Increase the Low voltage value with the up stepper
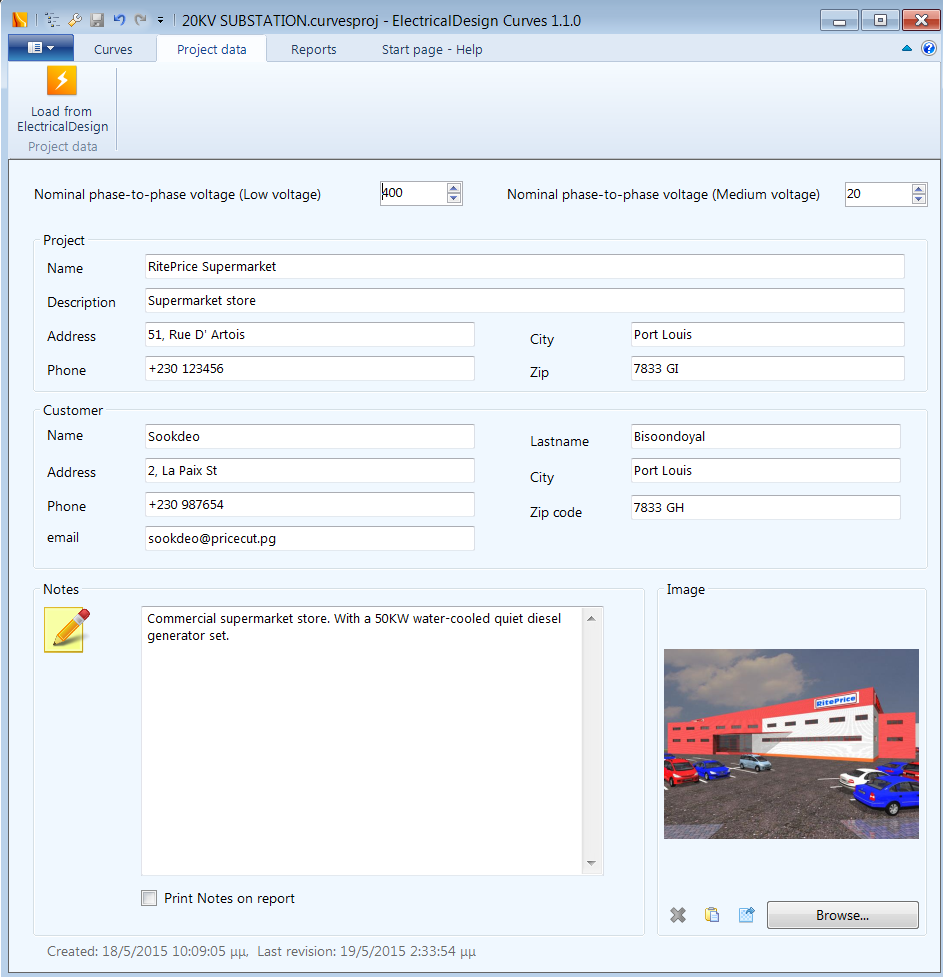The width and height of the screenshot is (943, 977). coord(455,188)
